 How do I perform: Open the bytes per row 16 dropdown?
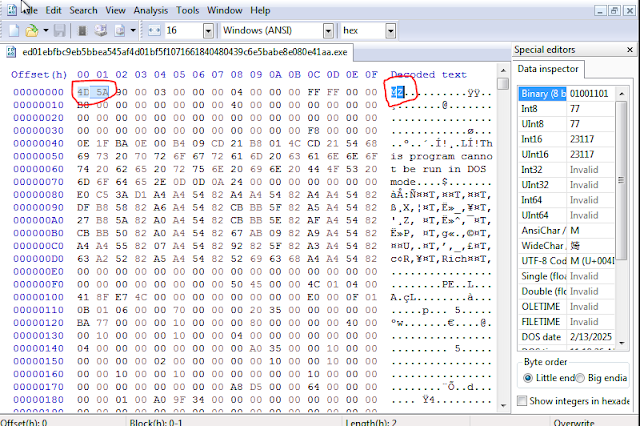pos(208,31)
